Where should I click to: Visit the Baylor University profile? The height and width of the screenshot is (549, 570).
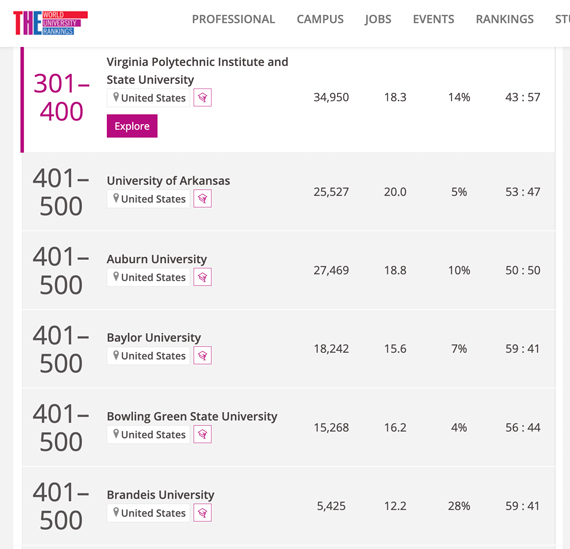[154, 338]
